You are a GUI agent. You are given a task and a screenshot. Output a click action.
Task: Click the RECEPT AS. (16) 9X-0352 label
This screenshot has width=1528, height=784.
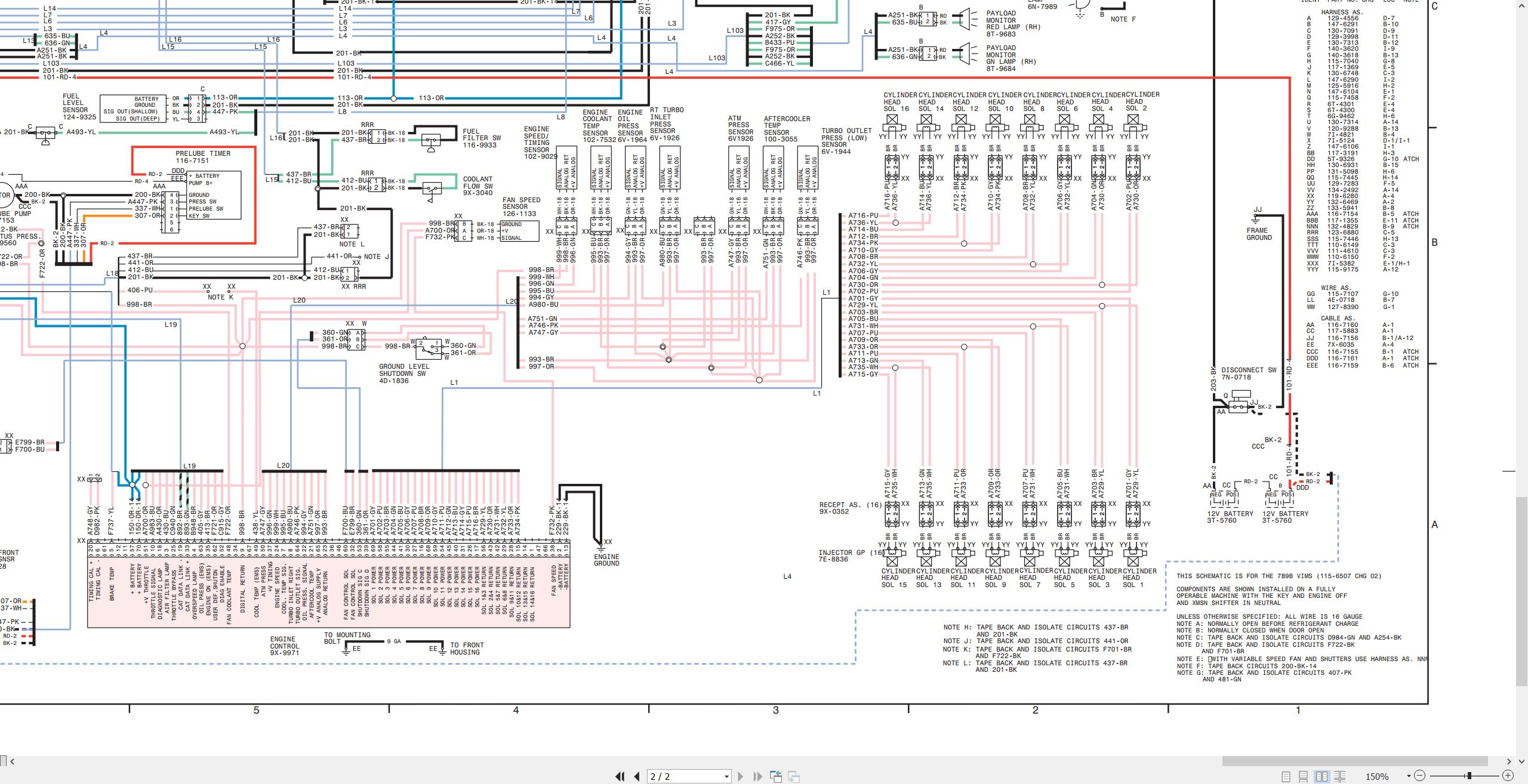click(x=851, y=508)
